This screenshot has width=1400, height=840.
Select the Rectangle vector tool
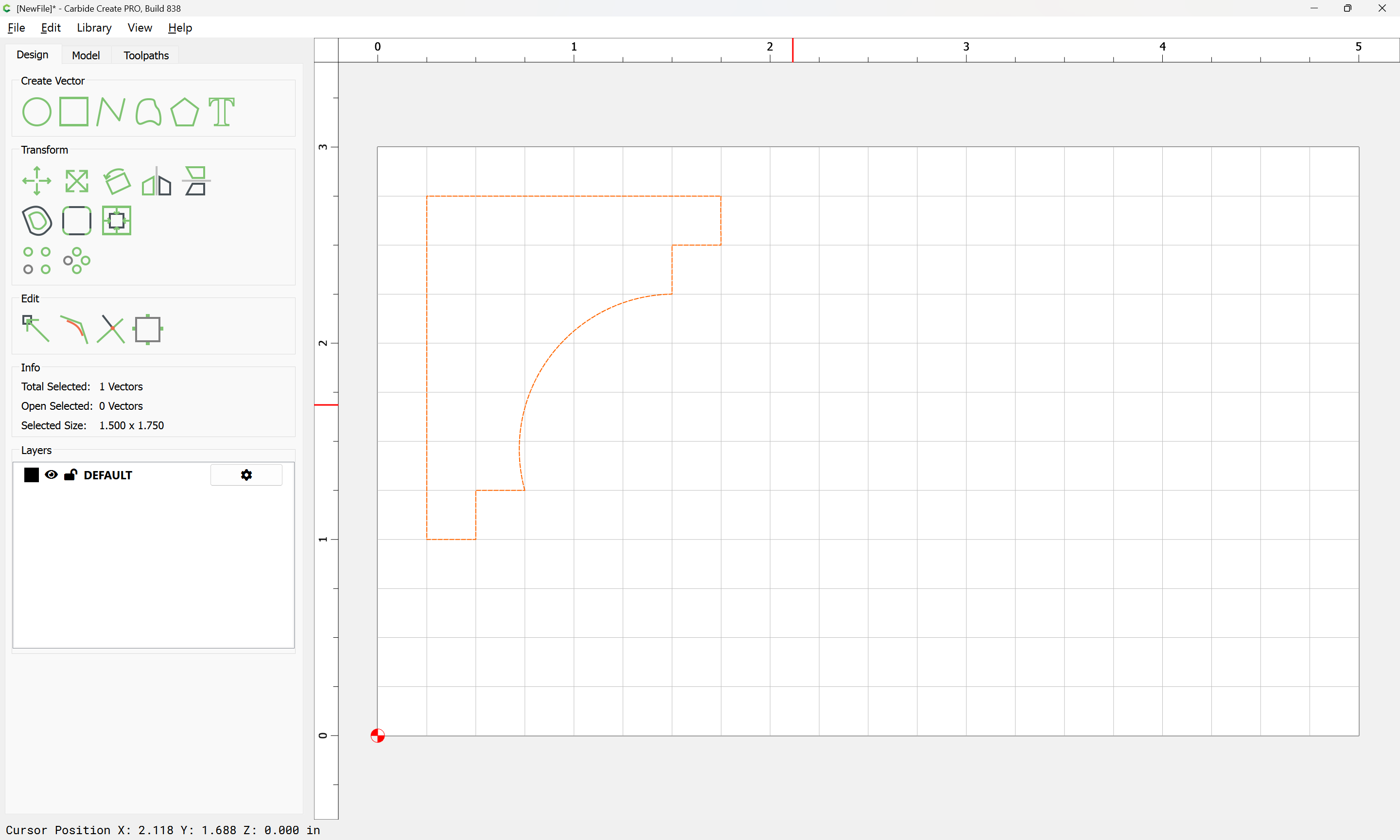pyautogui.click(x=73, y=111)
